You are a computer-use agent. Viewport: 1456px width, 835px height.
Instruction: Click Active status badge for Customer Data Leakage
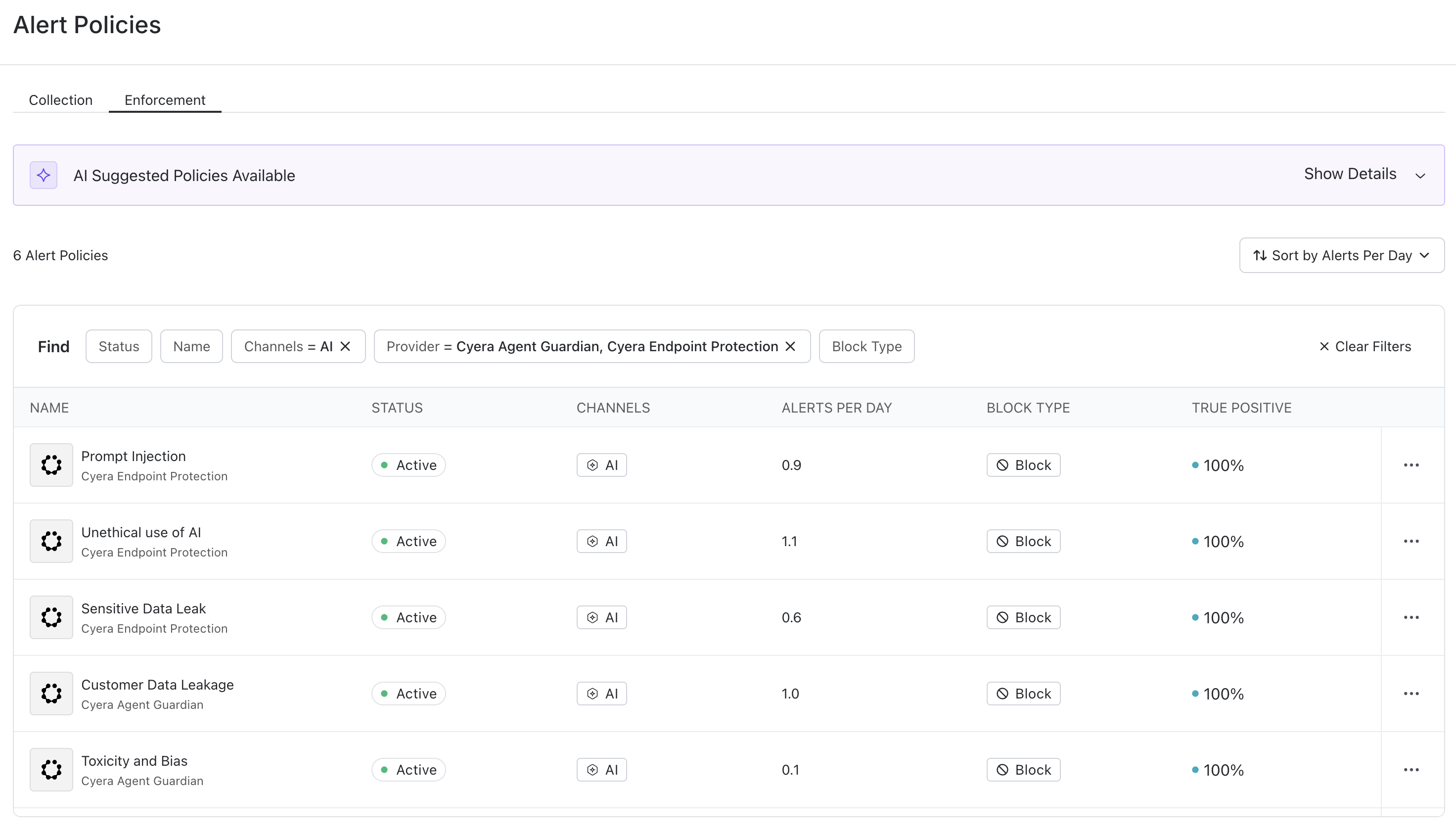(409, 694)
